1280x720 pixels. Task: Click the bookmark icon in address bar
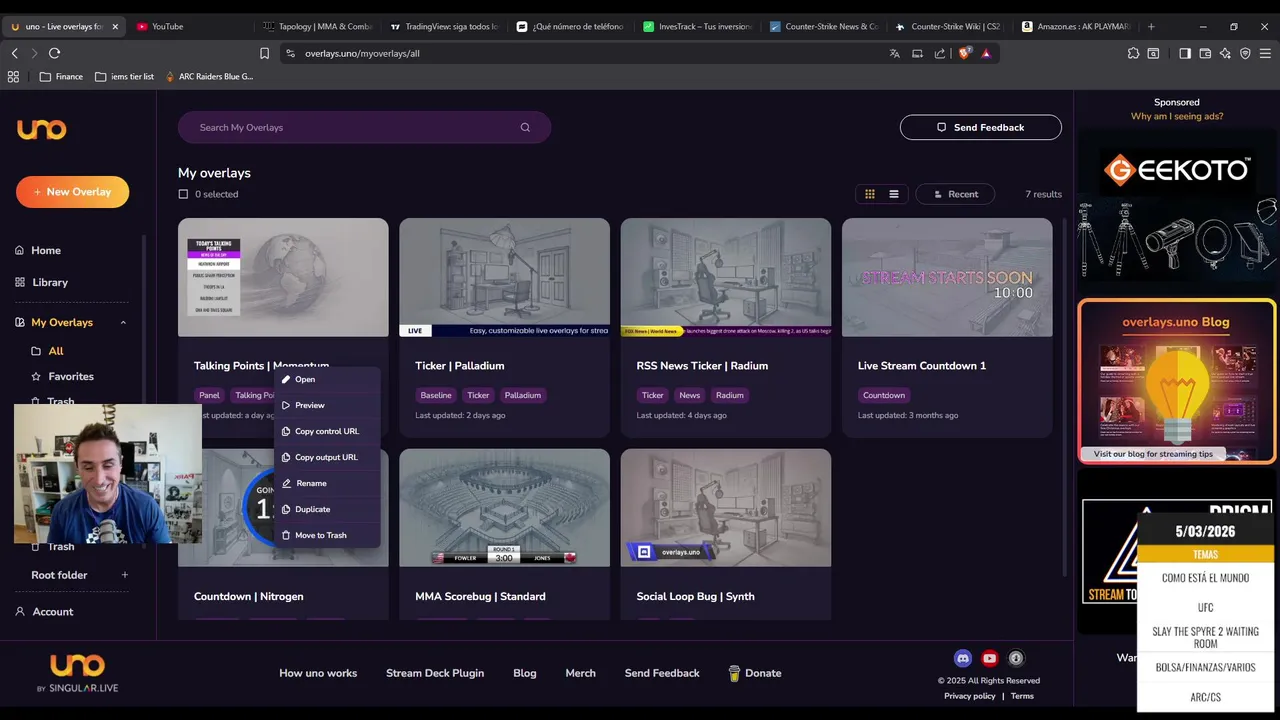click(x=264, y=53)
